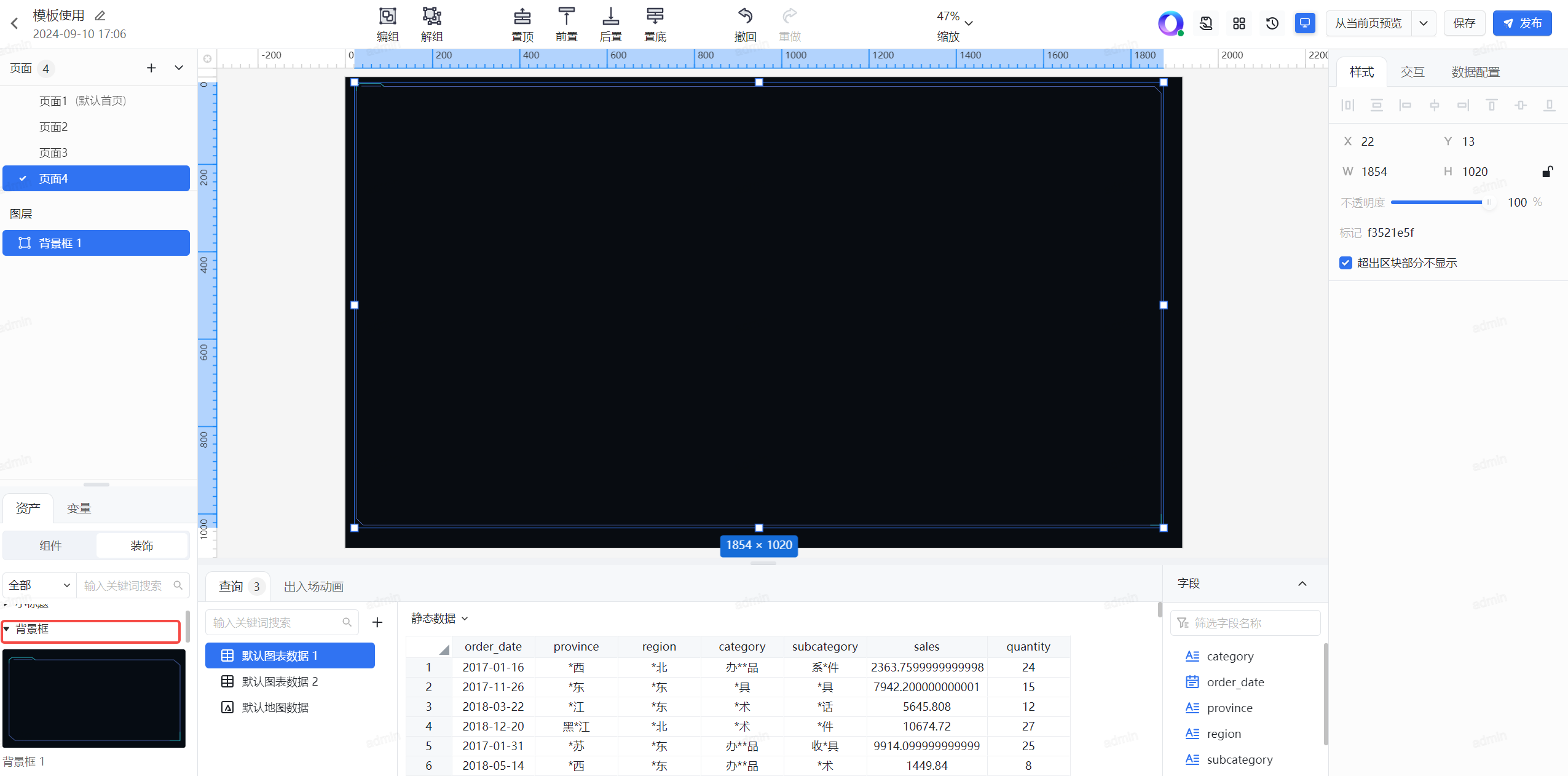Select 页面1 (默认首页) in page list
1568x776 pixels.
(96, 101)
